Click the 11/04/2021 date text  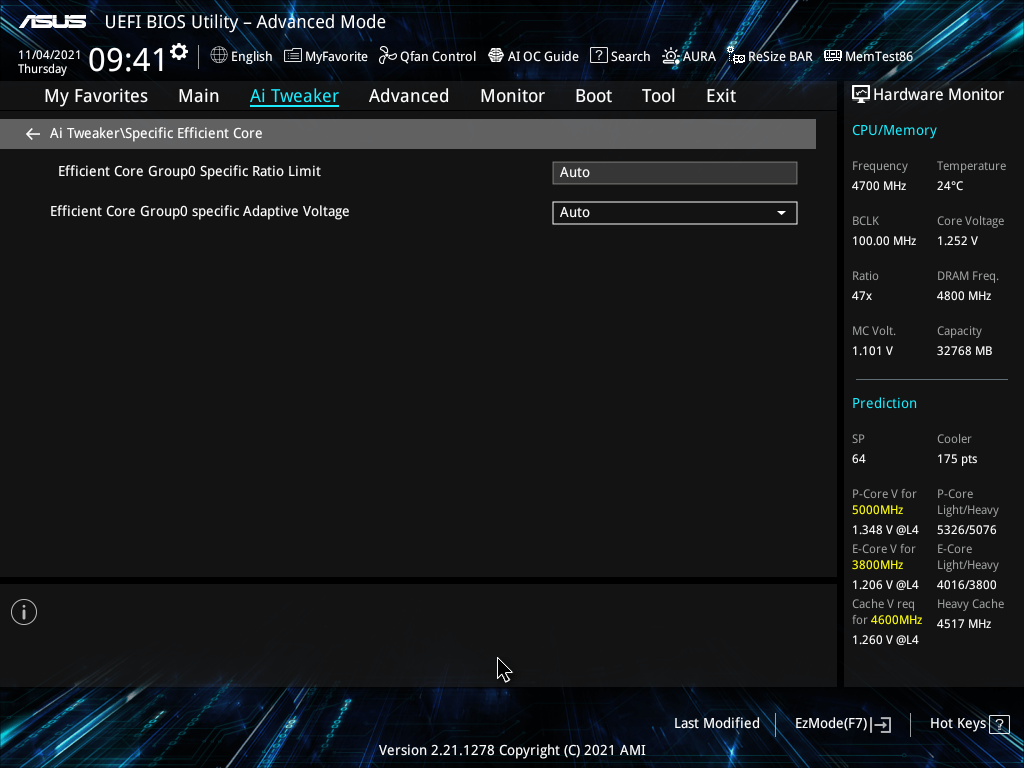pos(49,55)
